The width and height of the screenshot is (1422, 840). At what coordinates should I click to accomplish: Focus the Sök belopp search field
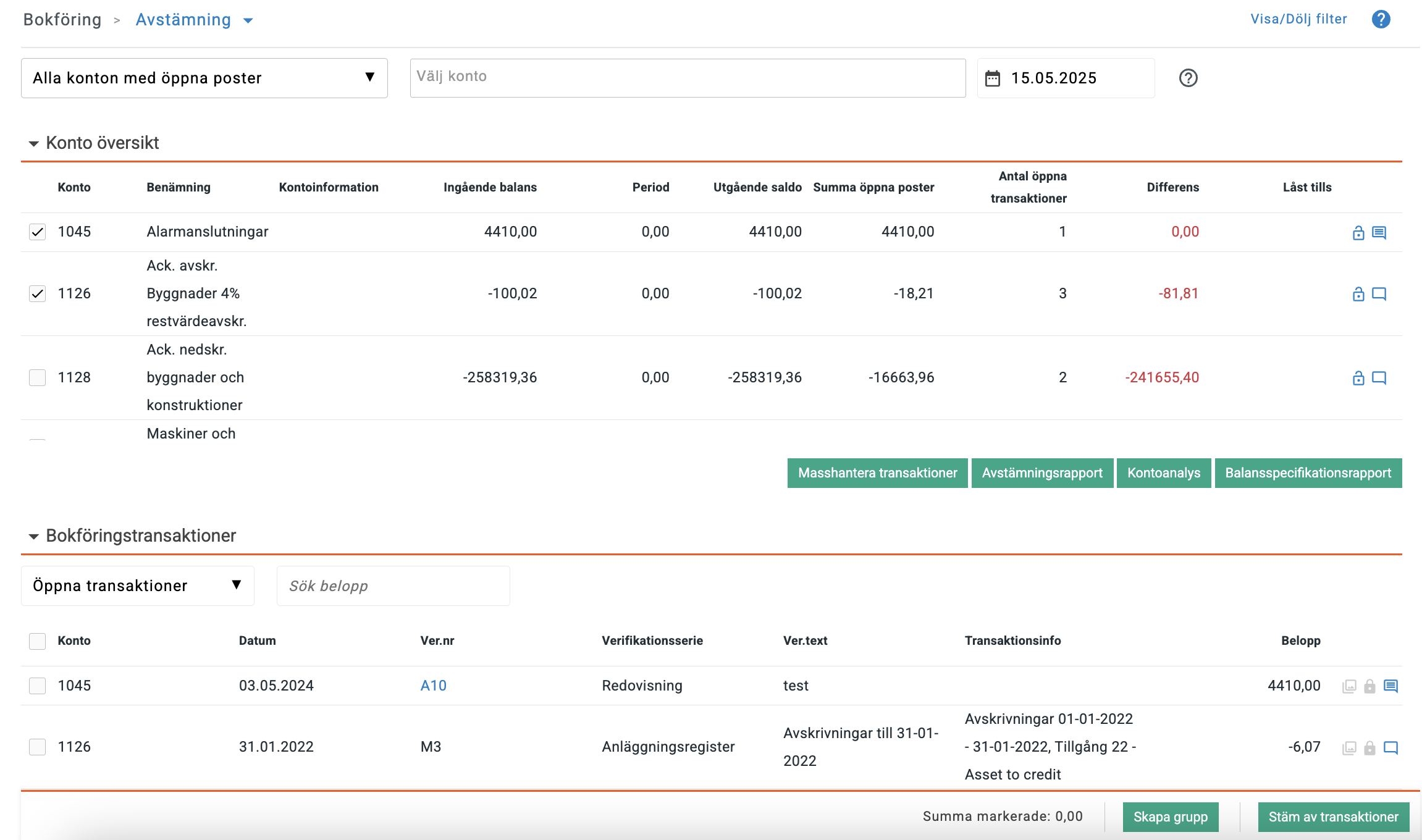393,586
